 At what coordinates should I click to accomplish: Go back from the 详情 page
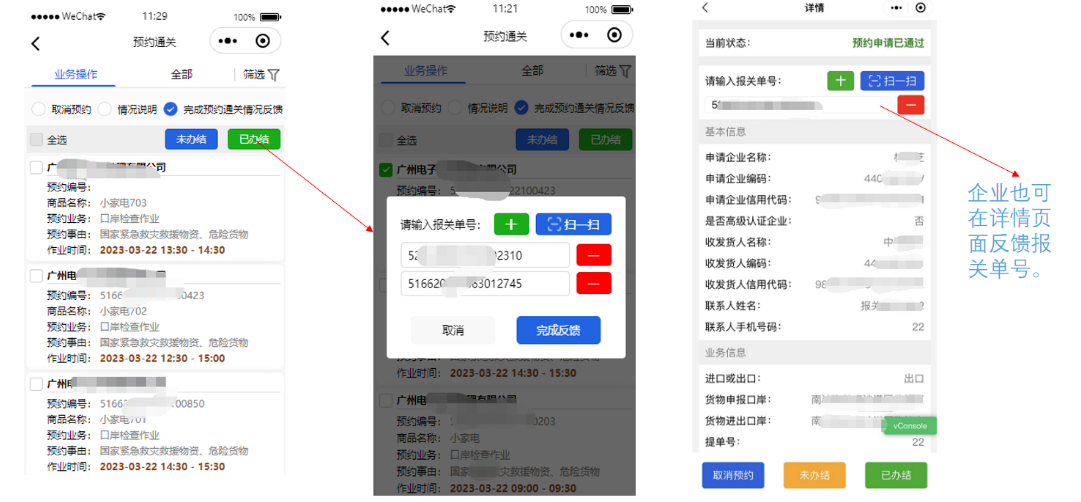coord(705,8)
